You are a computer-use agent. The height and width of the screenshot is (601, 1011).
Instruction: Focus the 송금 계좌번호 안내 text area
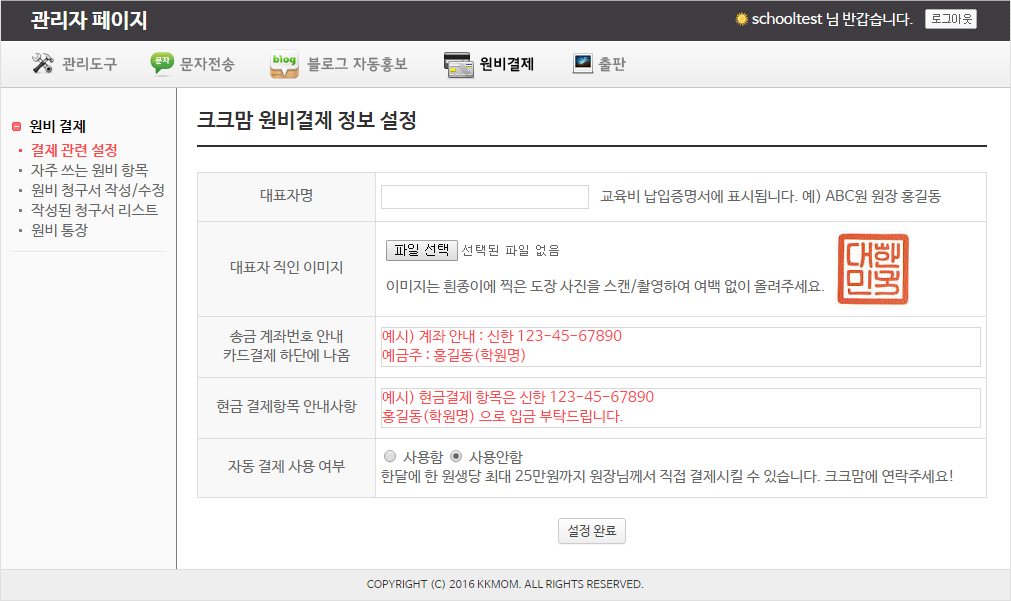680,346
